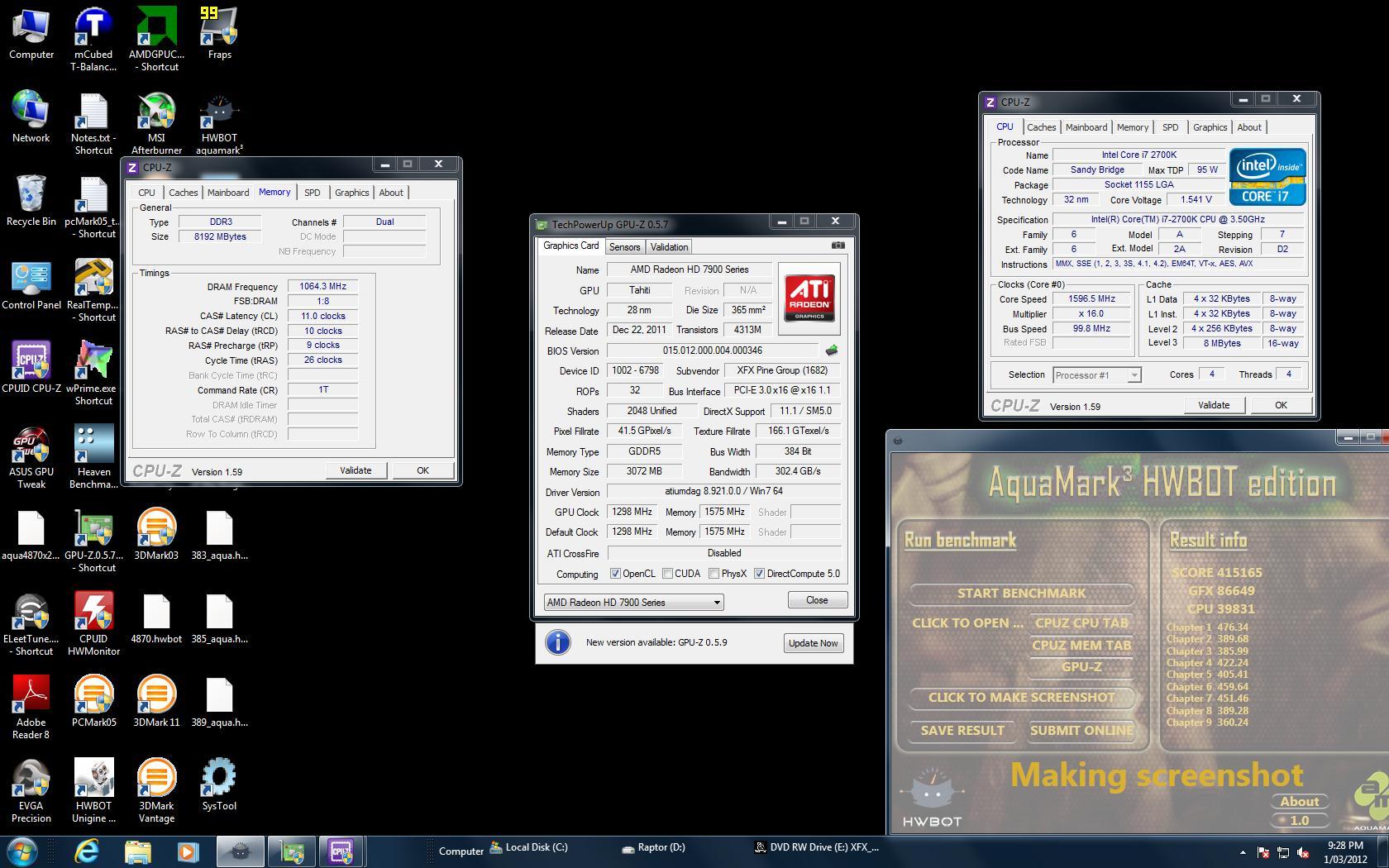This screenshot has height=868, width=1389.
Task: Click Close button in GPU-Z
Action: click(x=817, y=600)
